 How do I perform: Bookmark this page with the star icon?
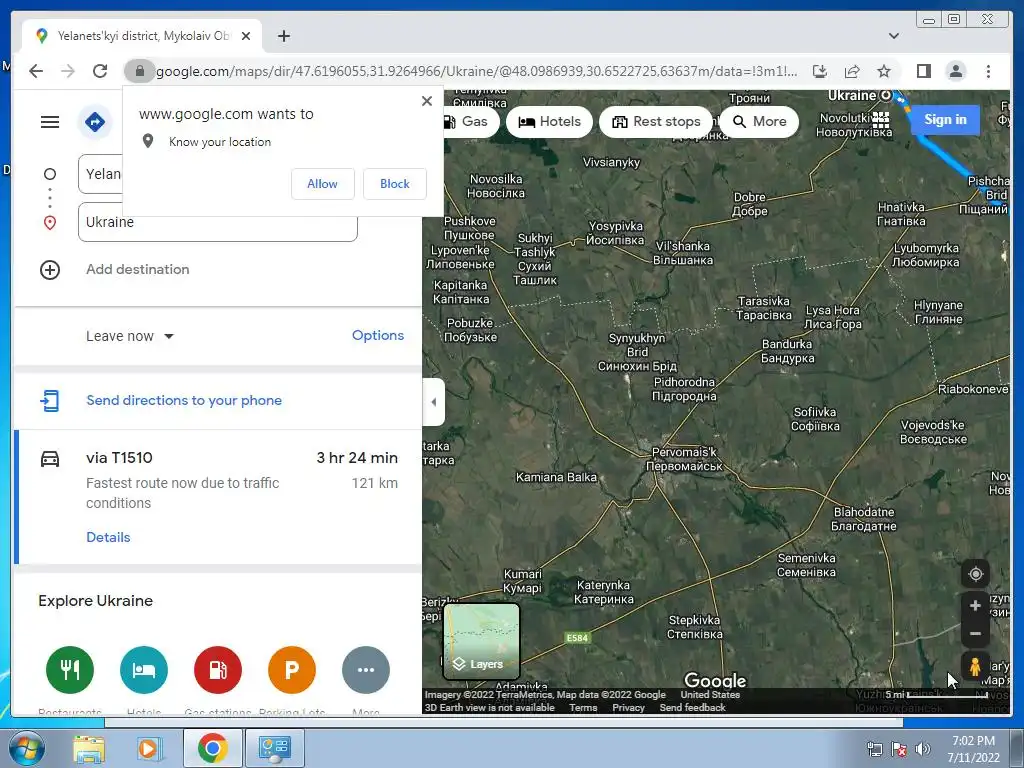(x=884, y=71)
